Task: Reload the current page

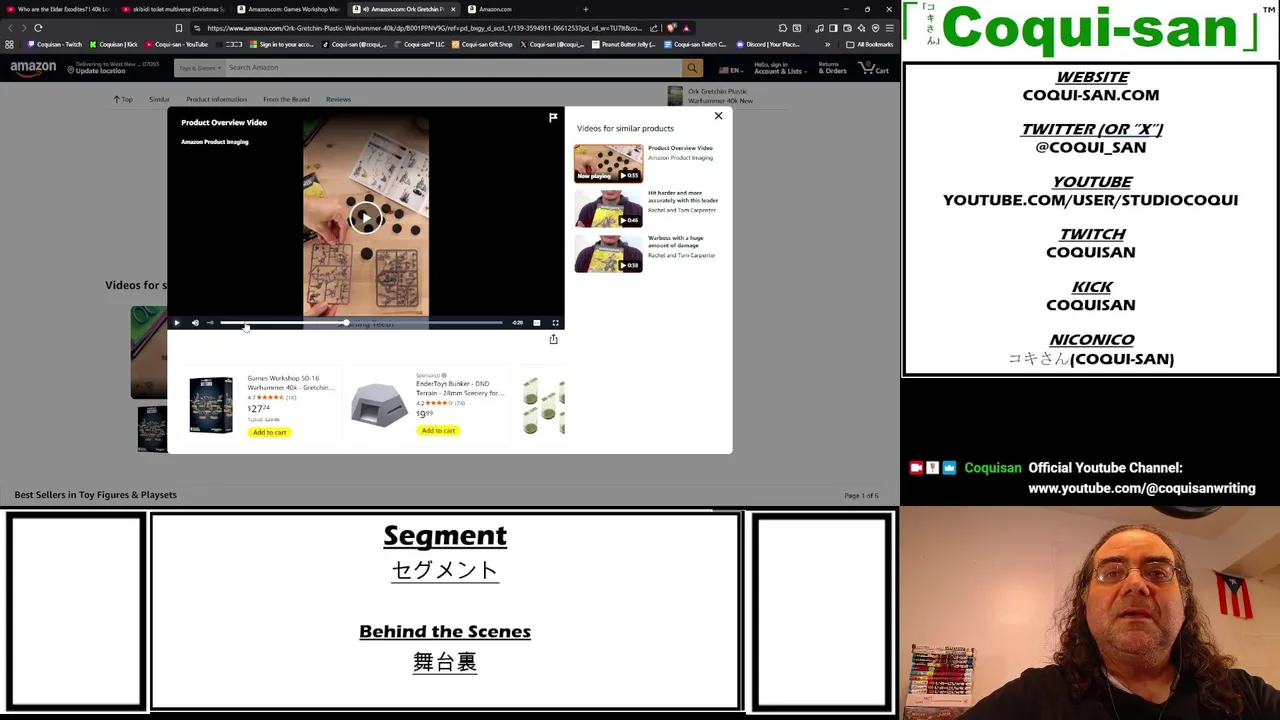Action: [38, 28]
